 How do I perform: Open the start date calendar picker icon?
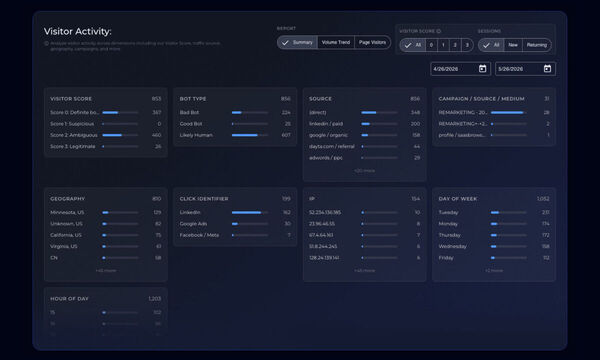pyautogui.click(x=483, y=68)
